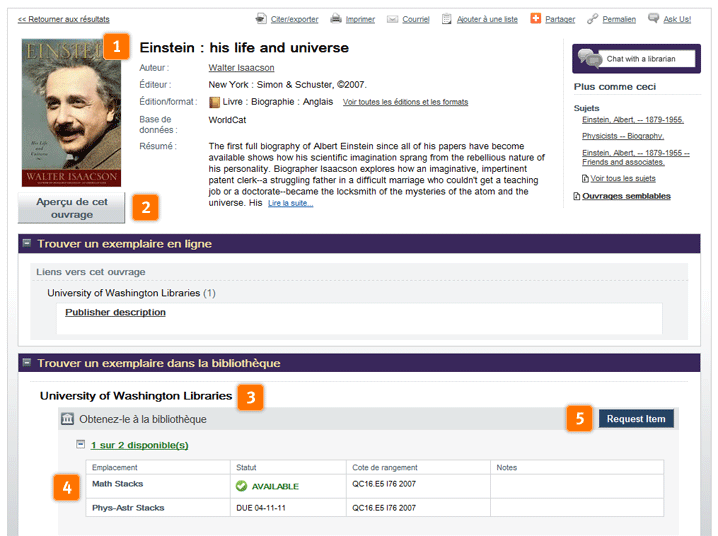Click the Aperçu de cet ouvrage button

tap(72, 208)
